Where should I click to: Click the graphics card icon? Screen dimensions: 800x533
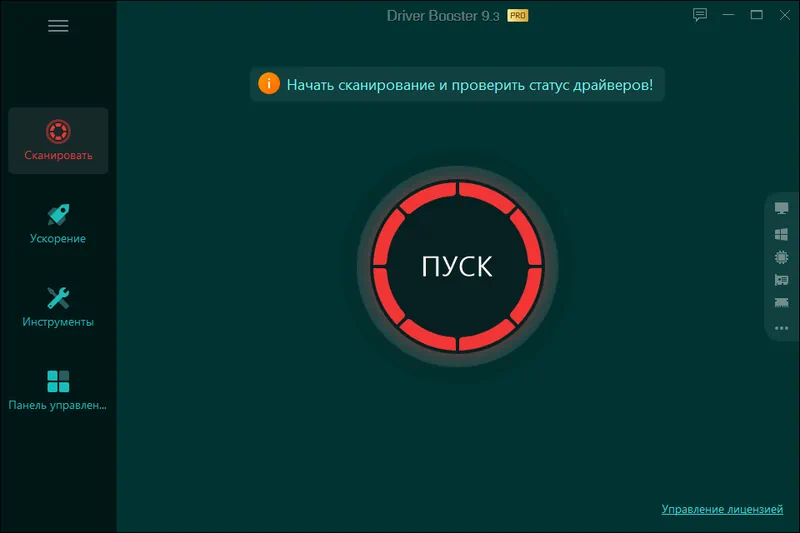pos(781,280)
